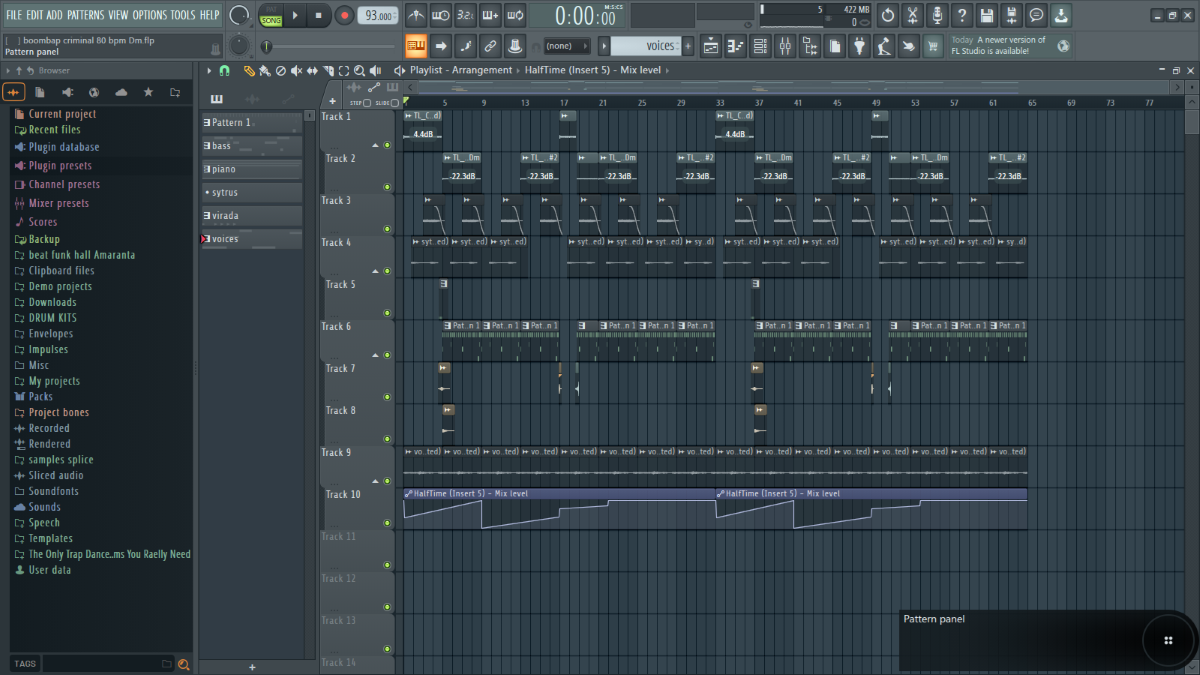Click the record button in transport panel
This screenshot has height=675, width=1200.
coord(344,15)
